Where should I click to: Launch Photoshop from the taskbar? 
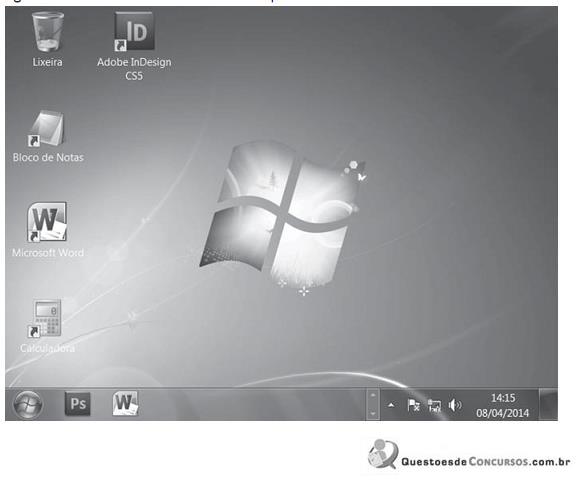78,404
